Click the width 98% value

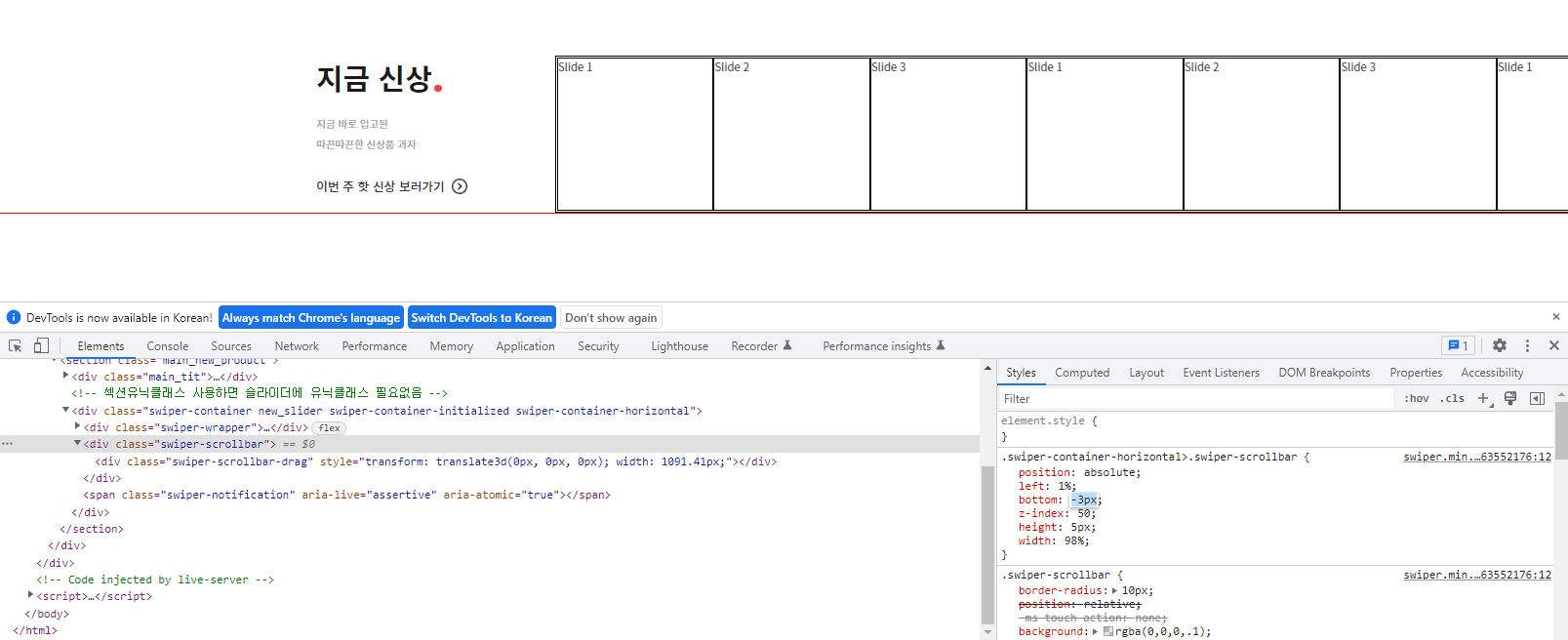1073,540
